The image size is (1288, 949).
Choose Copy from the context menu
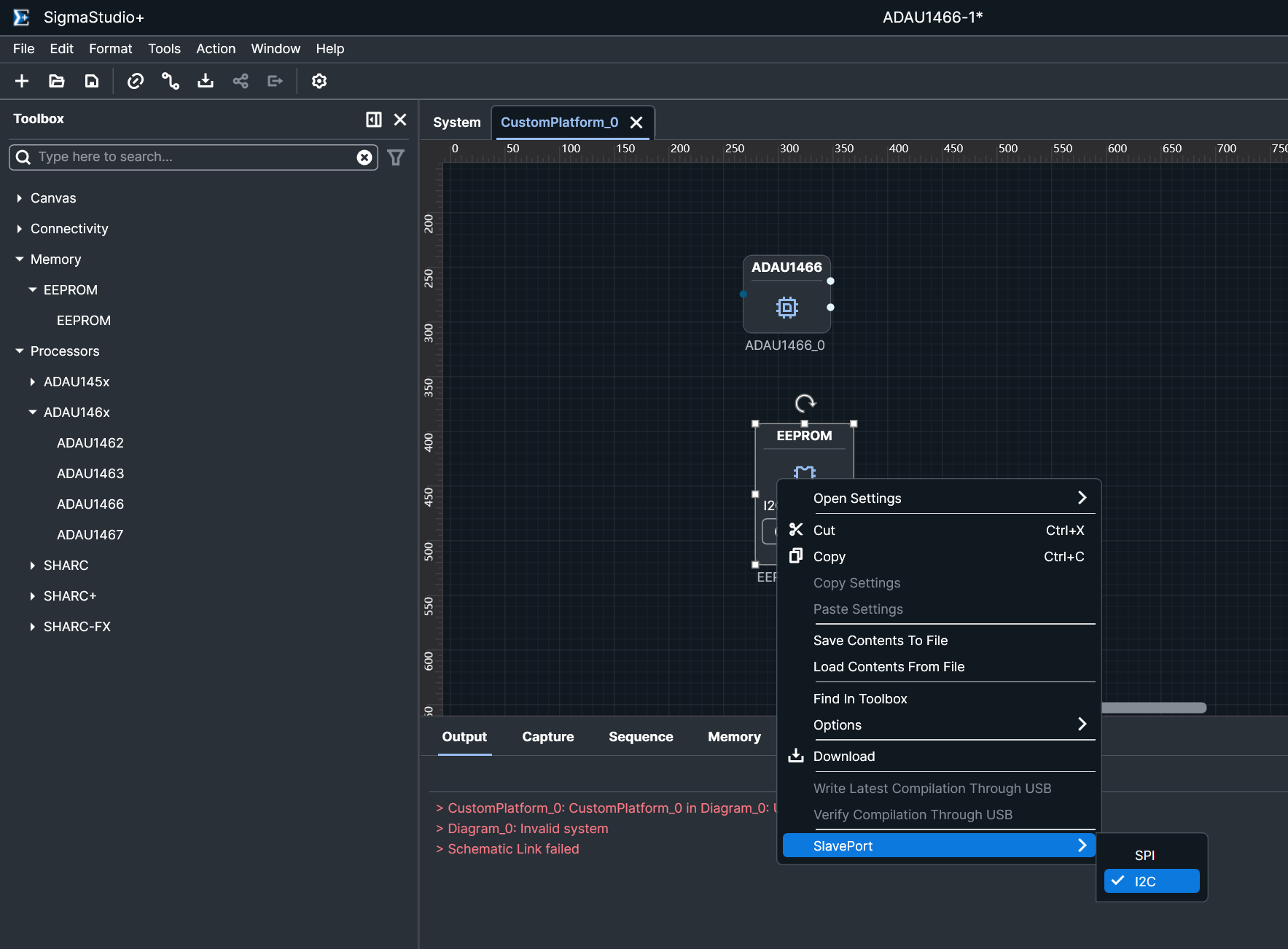pos(939,557)
